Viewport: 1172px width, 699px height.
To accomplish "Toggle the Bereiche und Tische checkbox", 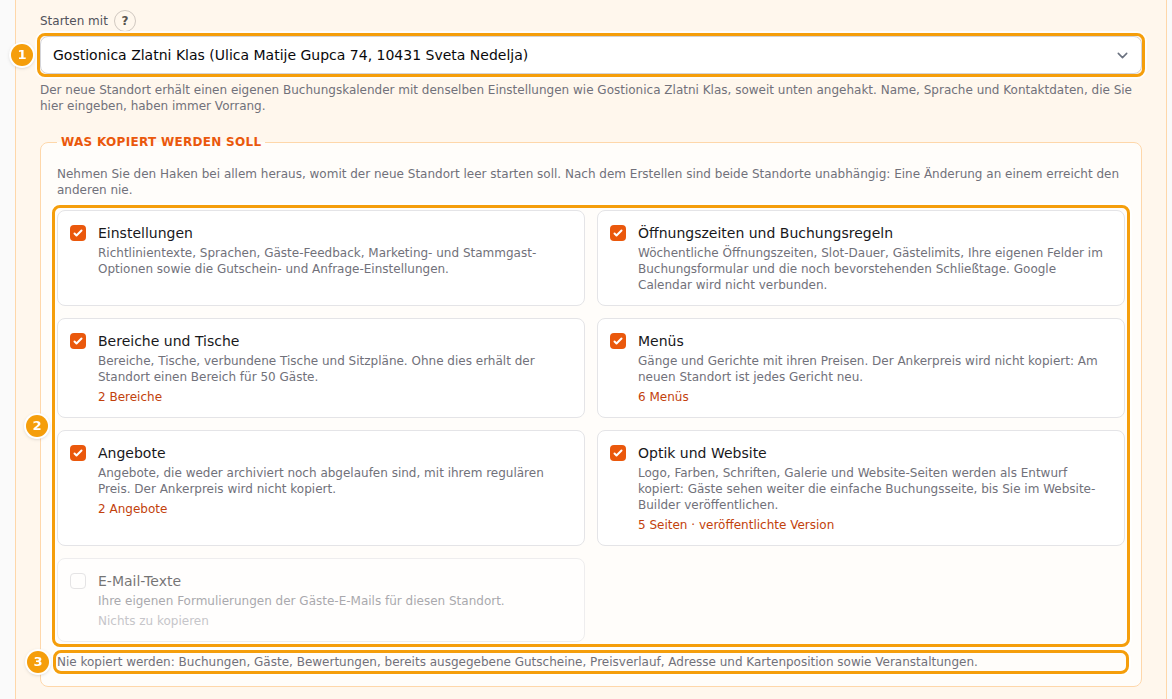I will 78,341.
